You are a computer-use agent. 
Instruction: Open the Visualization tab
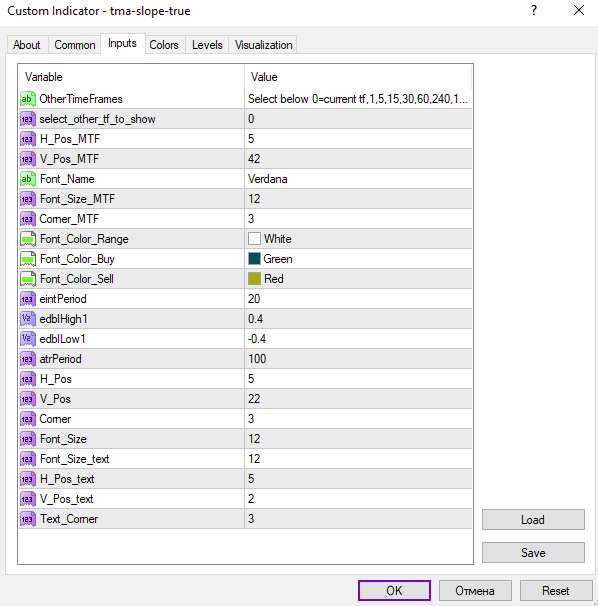click(x=263, y=45)
